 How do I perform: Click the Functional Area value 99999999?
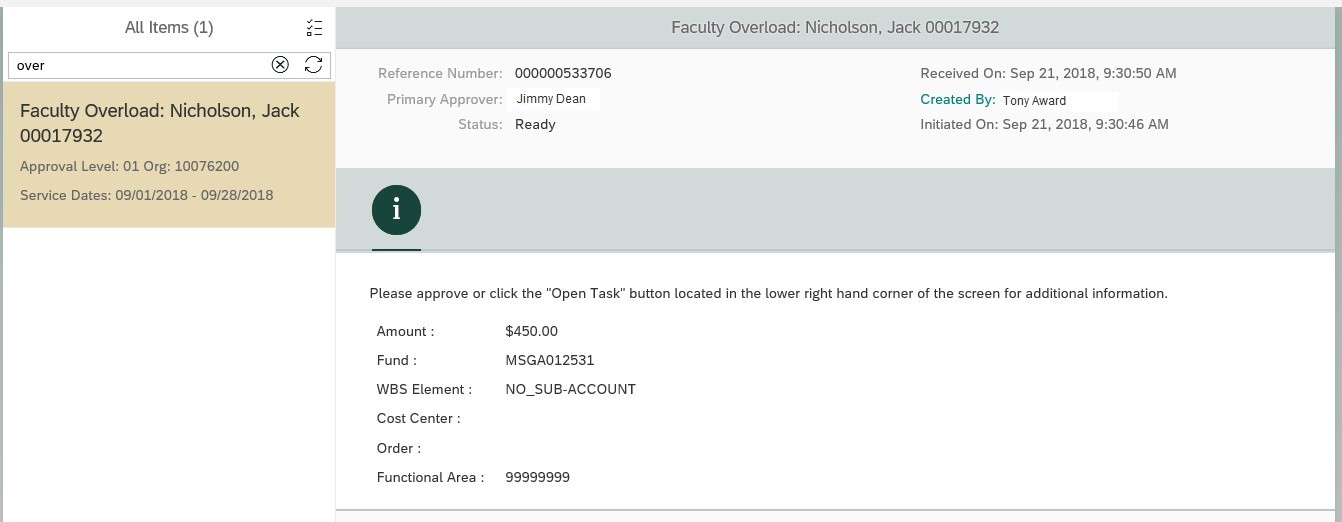tap(537, 477)
